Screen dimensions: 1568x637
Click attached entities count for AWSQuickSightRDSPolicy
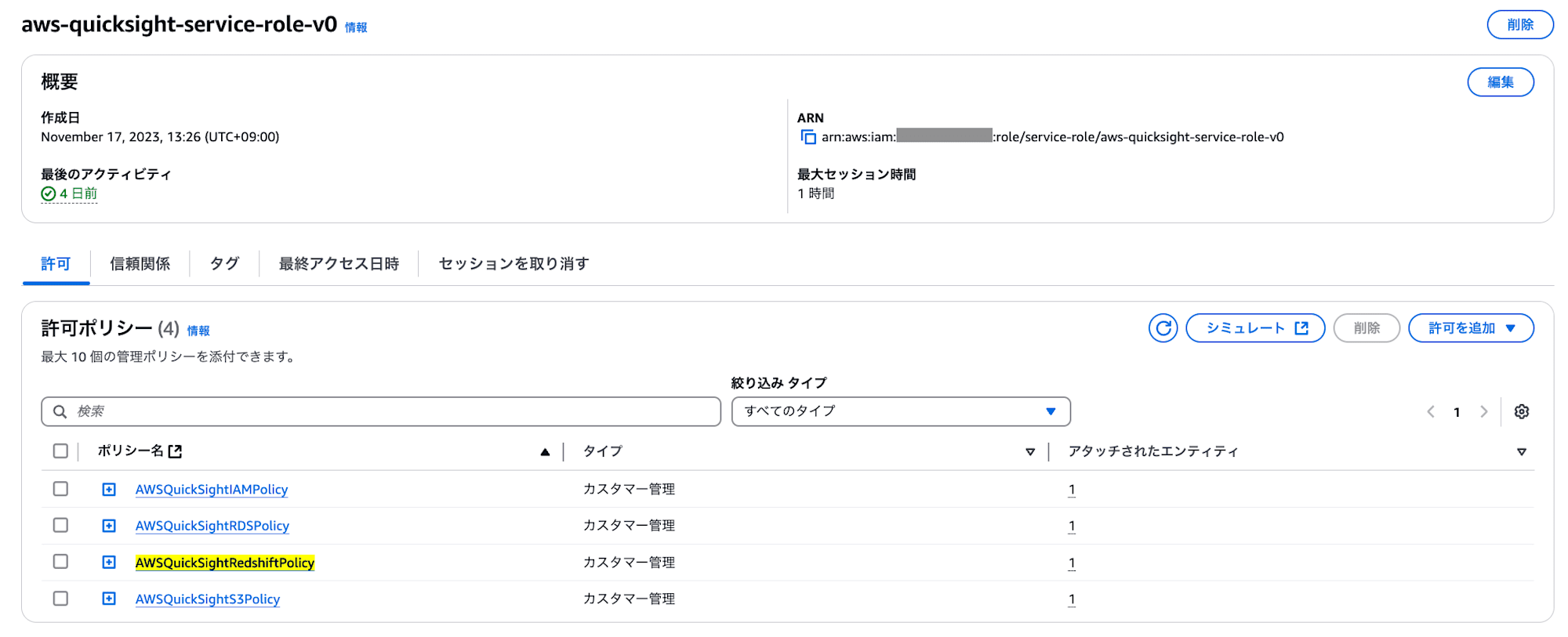pyautogui.click(x=1072, y=526)
